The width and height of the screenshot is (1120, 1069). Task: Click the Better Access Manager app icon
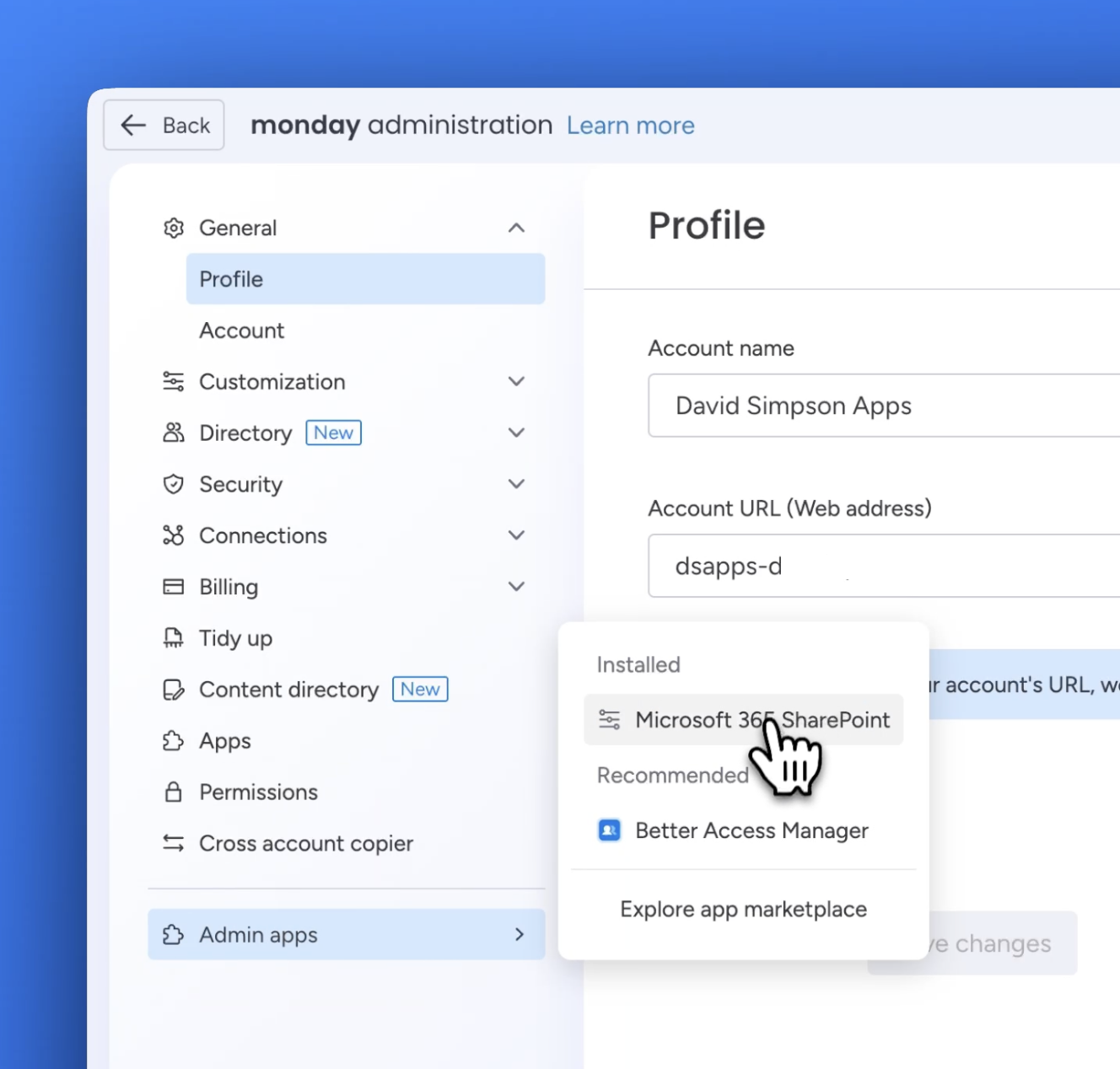point(609,830)
